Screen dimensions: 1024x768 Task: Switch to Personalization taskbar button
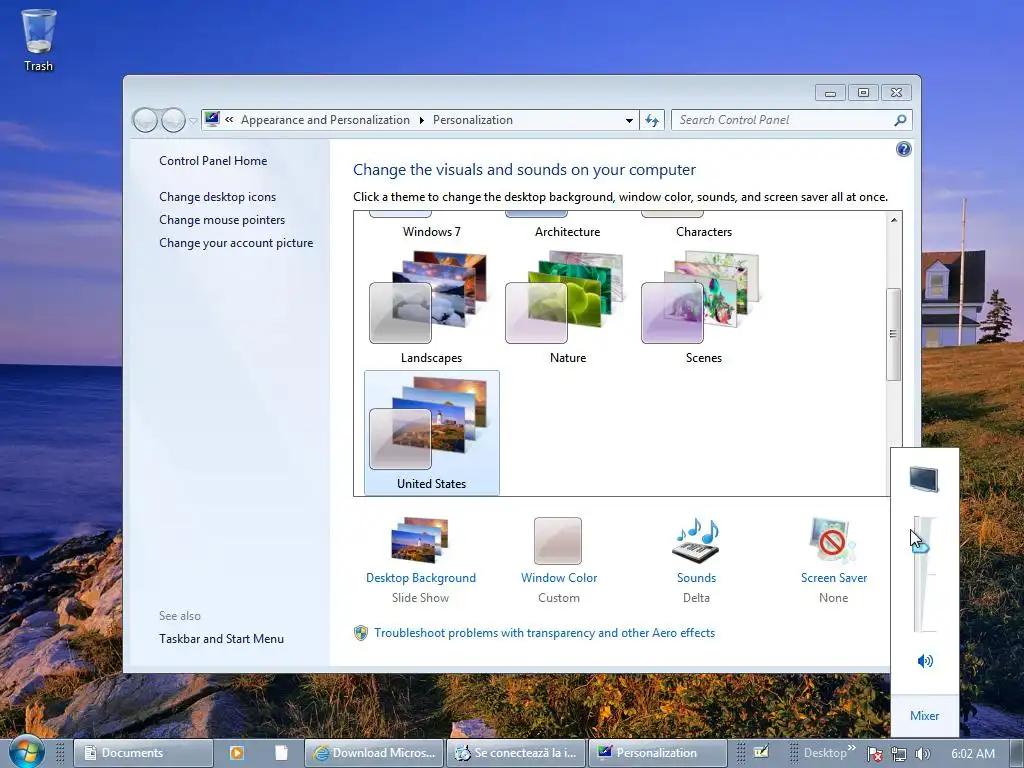click(658, 753)
